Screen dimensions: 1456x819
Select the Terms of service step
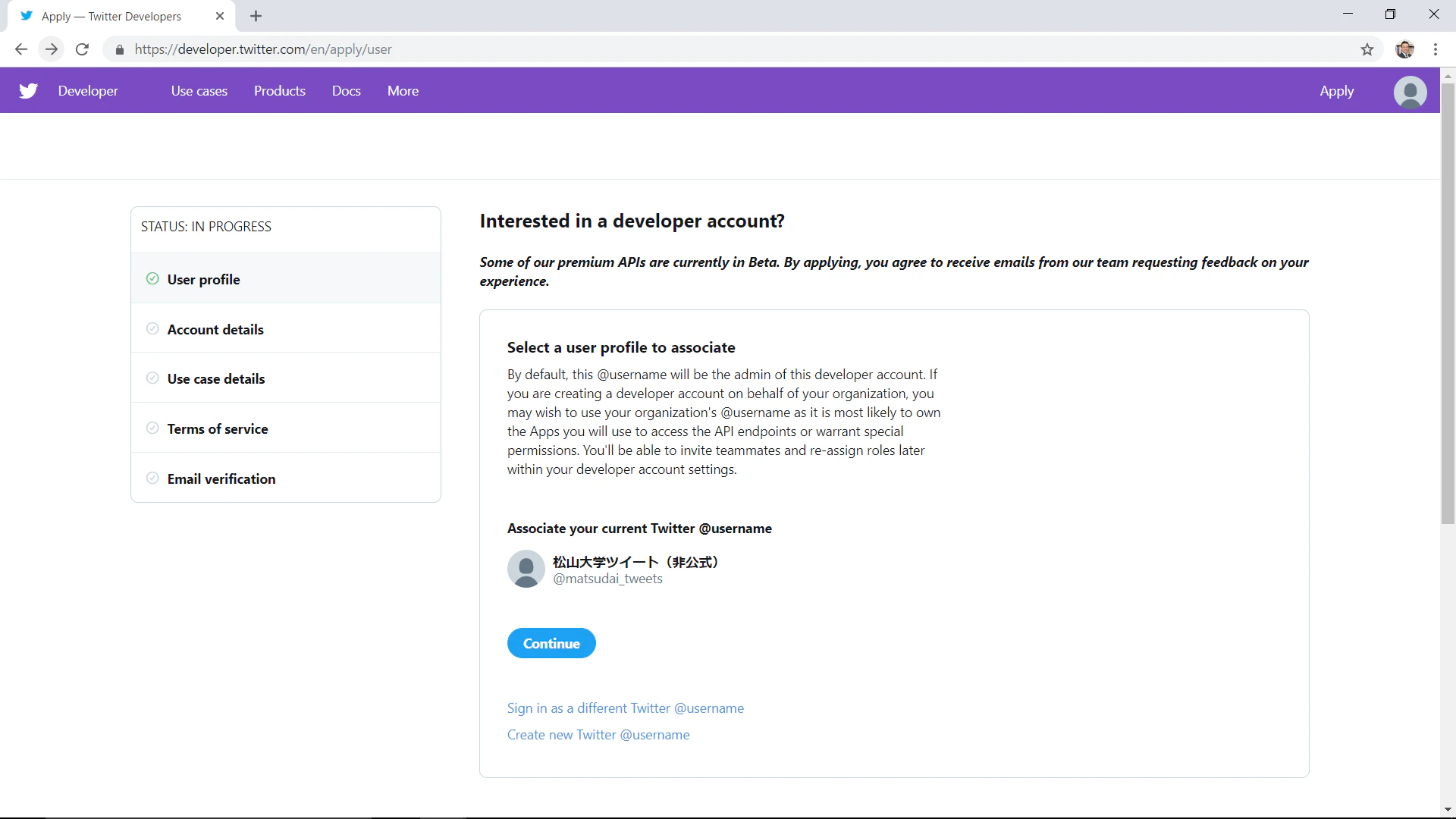[x=286, y=428]
